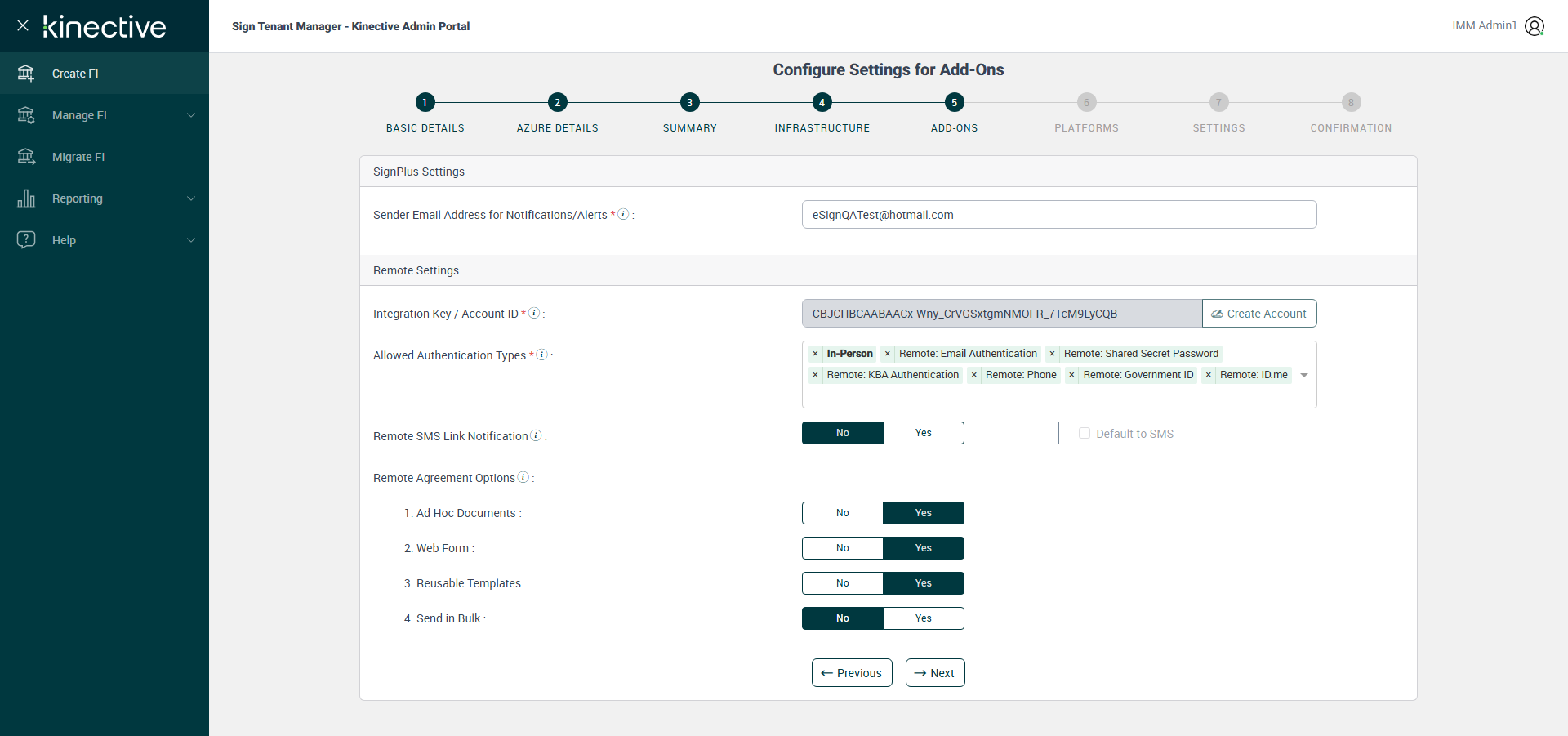Go to step 2 Azure Details circle
This screenshot has width=1568, height=736.
pos(557,102)
